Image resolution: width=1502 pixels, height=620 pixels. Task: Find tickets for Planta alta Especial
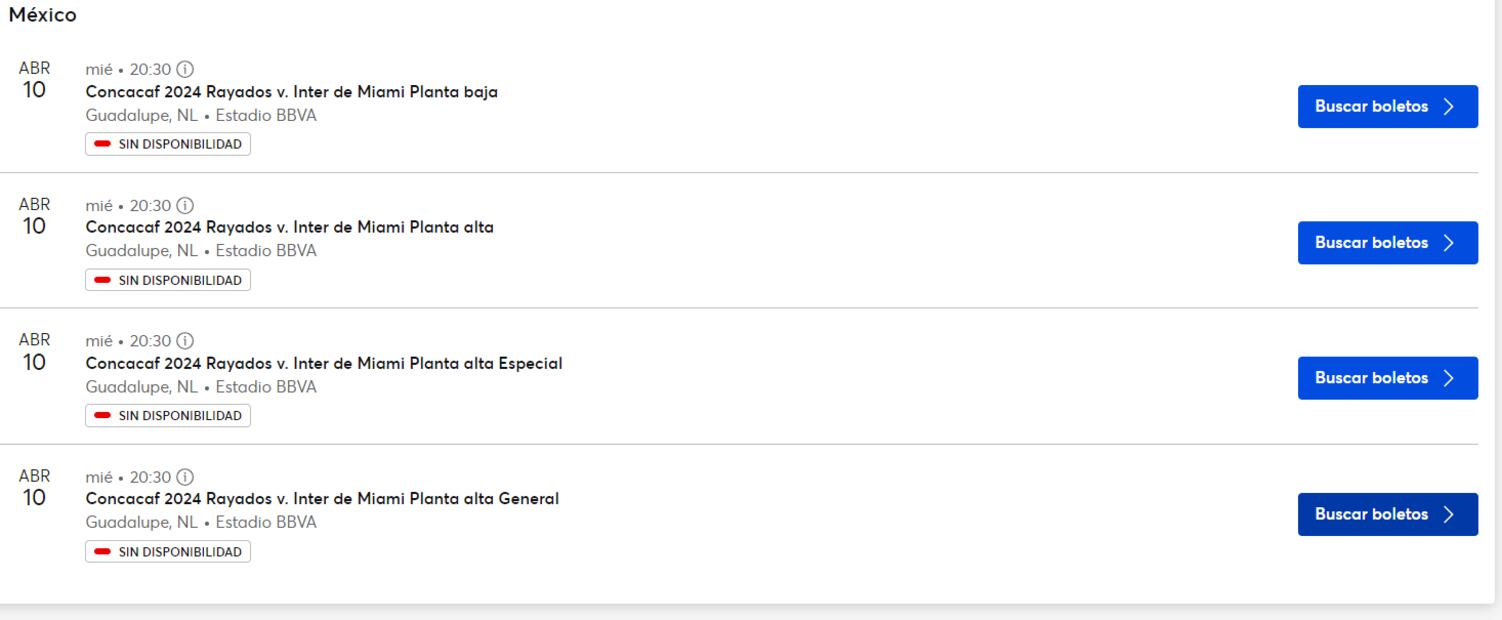(1387, 379)
